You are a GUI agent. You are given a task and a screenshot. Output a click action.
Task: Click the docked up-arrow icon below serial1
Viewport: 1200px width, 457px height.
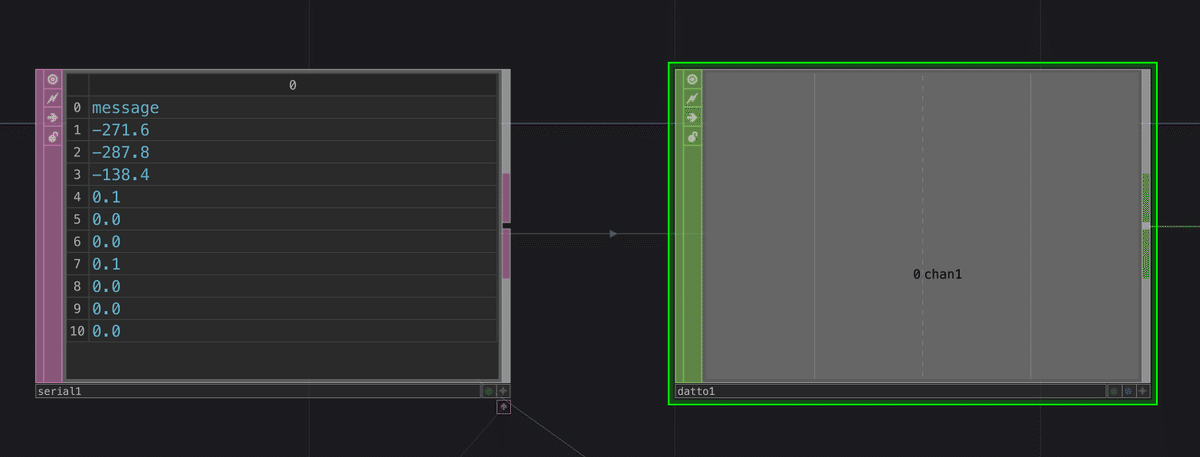503,407
